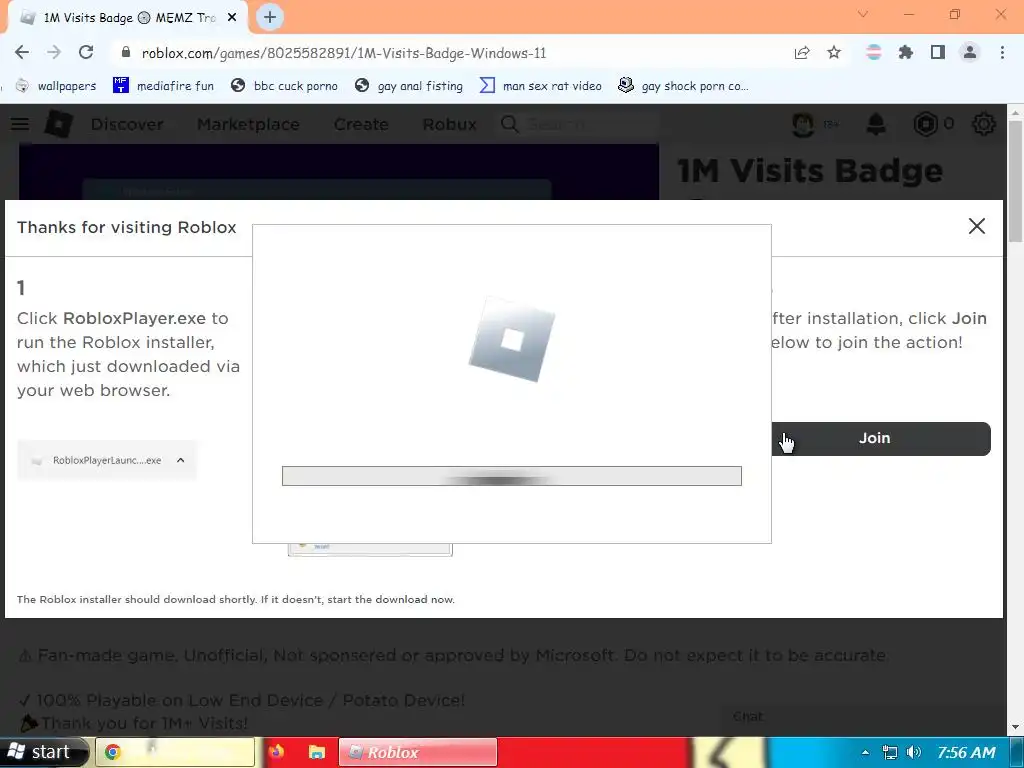Click the padlock site info icon
The width and height of the screenshot is (1024, 768).
click(x=126, y=53)
